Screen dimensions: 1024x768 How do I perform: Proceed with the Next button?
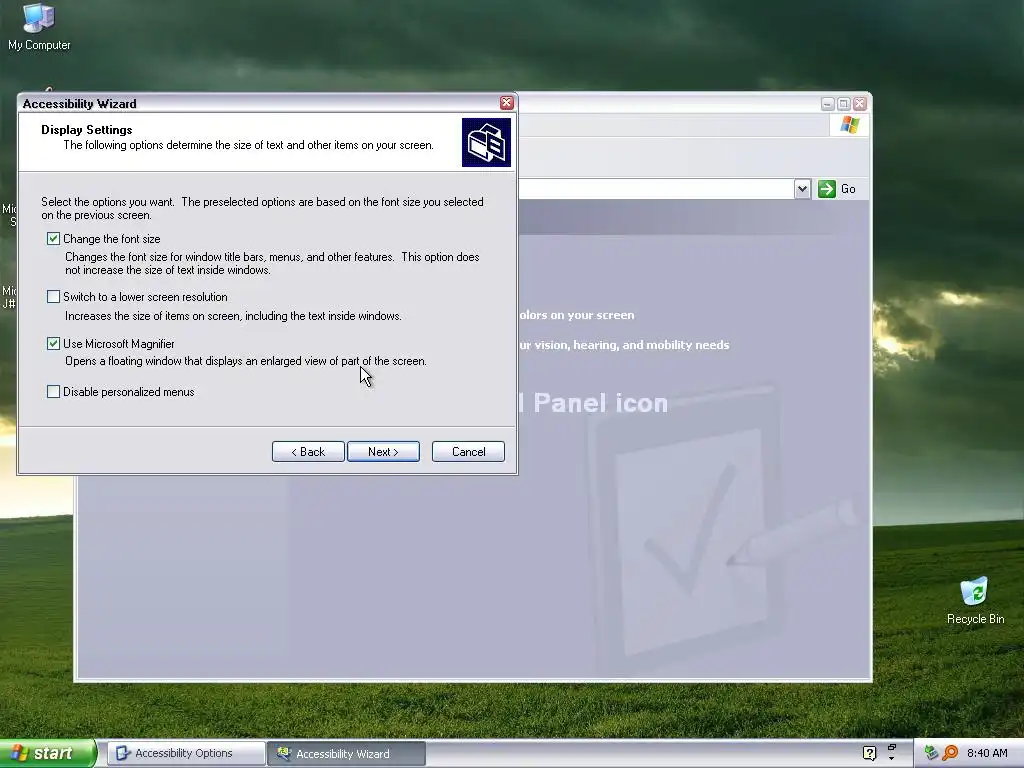click(383, 452)
